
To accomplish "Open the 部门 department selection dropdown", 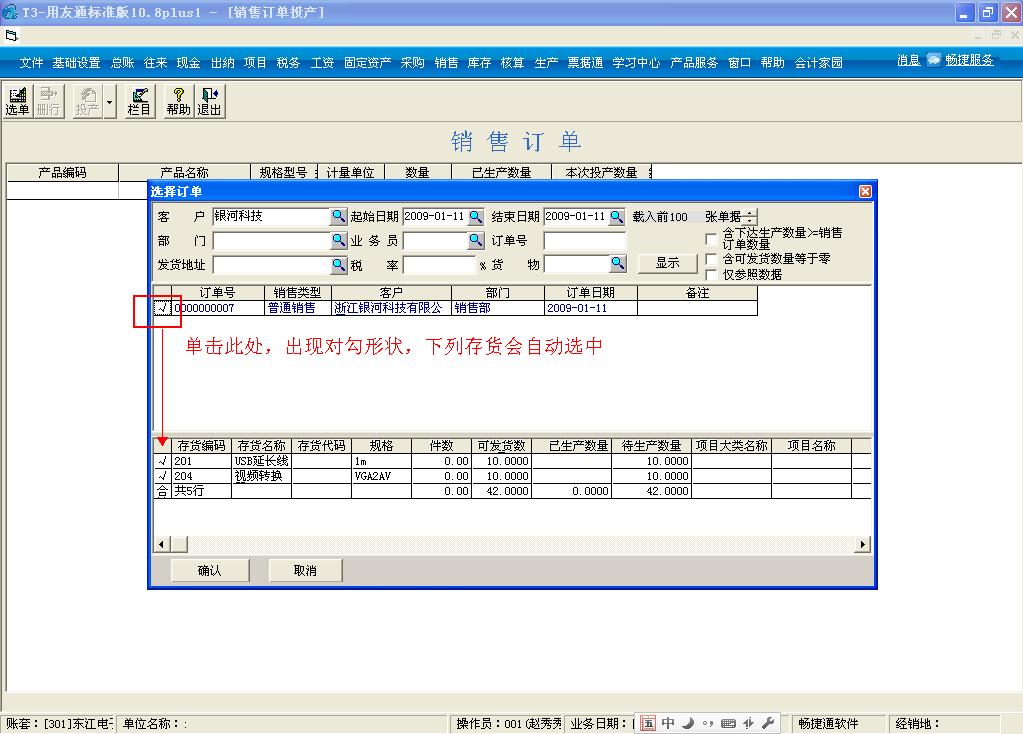I will pyautogui.click(x=340, y=240).
